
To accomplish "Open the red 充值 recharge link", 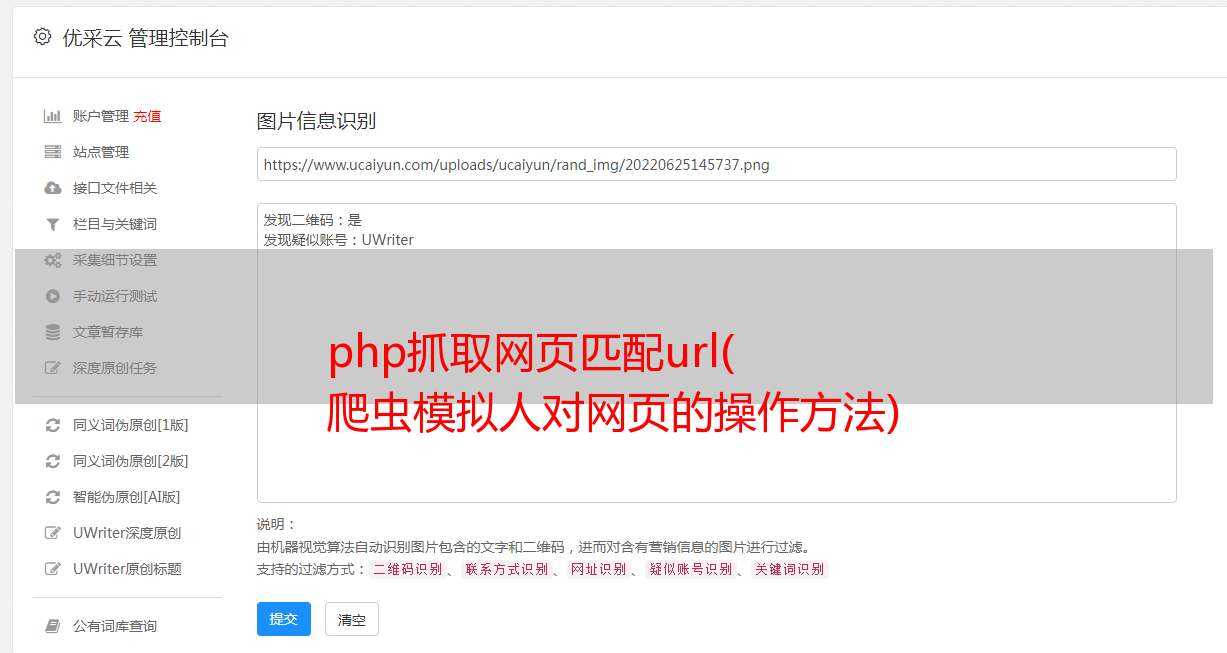I will coord(147,116).
